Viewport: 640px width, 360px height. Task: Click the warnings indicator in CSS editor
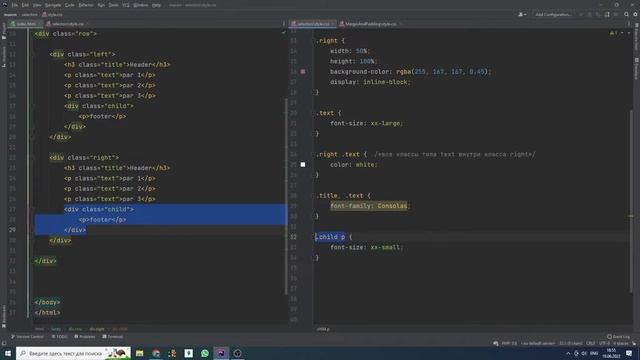pos(613,33)
